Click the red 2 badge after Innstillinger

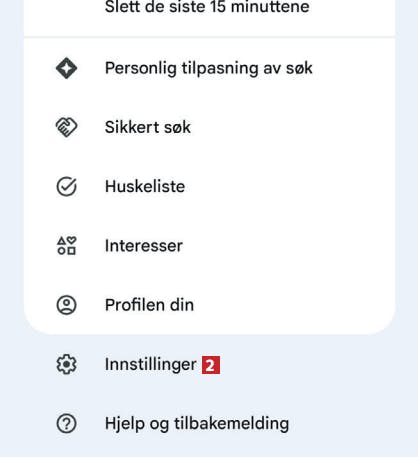tap(211, 365)
